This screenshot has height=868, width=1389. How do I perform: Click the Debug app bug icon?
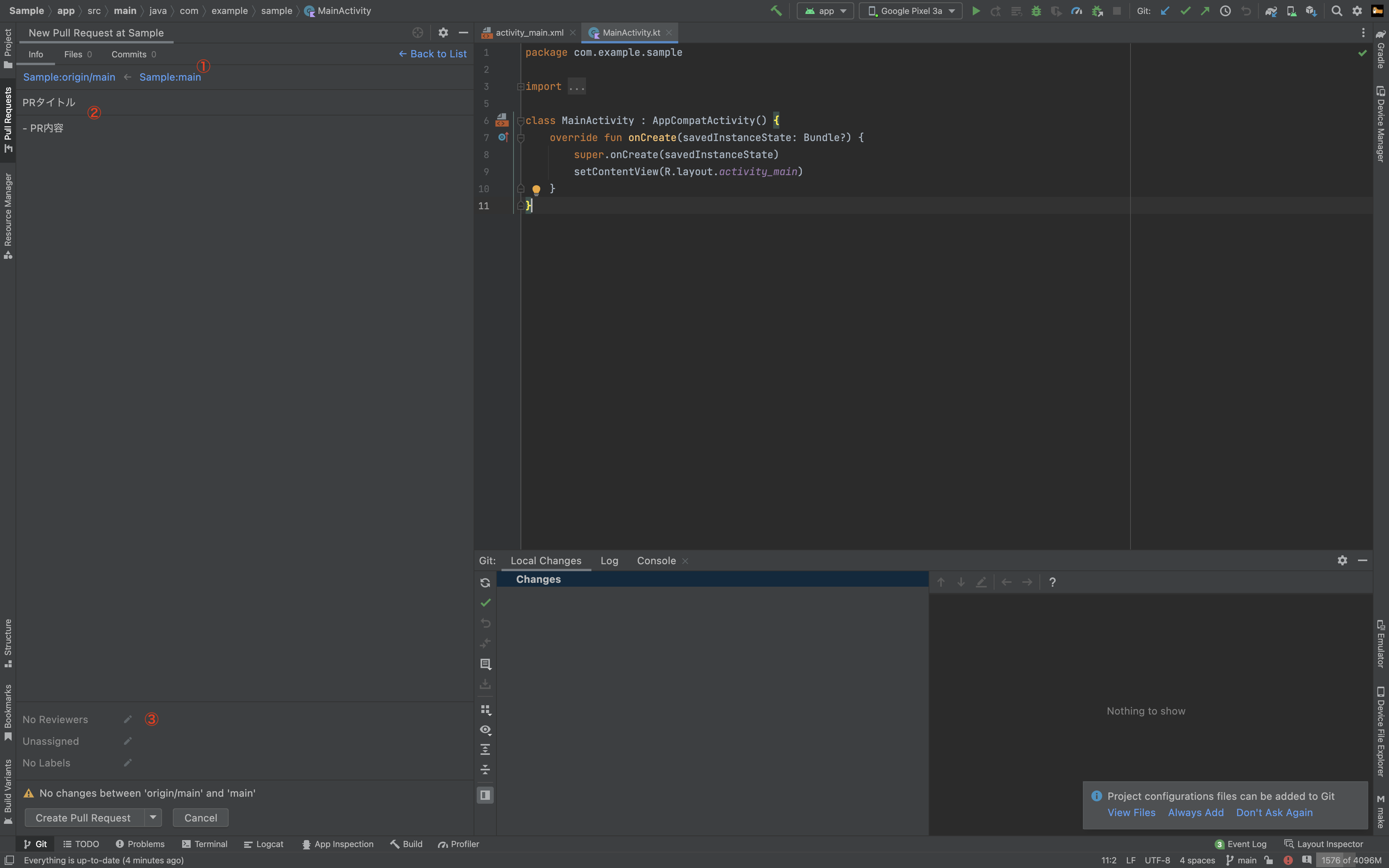pos(1036,11)
